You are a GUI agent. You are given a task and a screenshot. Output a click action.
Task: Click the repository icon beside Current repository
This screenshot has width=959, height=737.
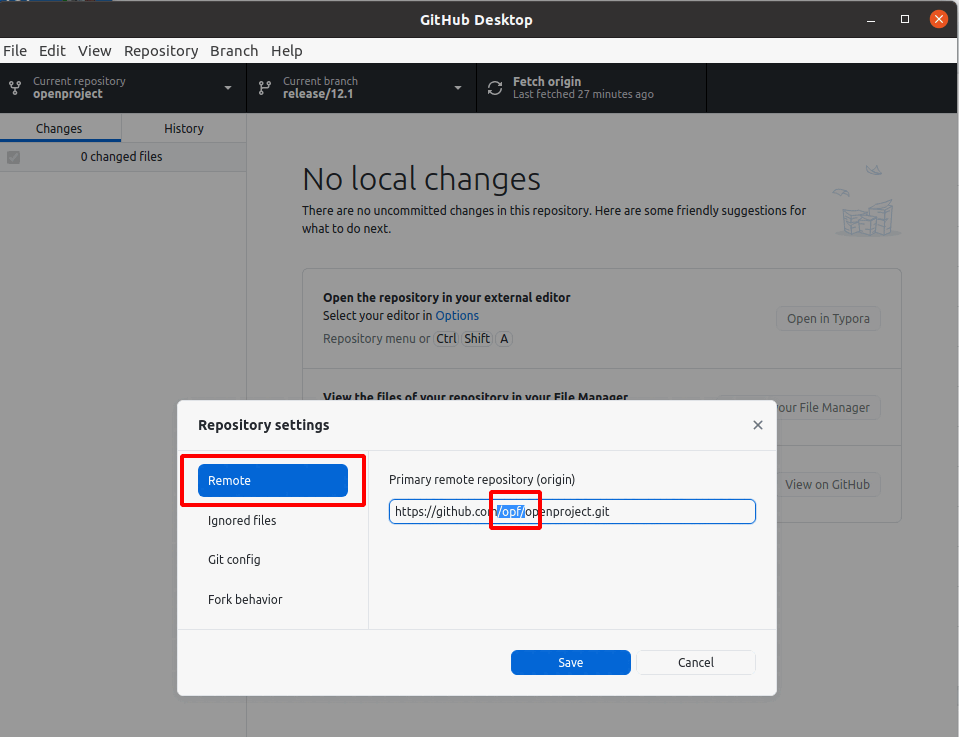tap(15, 88)
